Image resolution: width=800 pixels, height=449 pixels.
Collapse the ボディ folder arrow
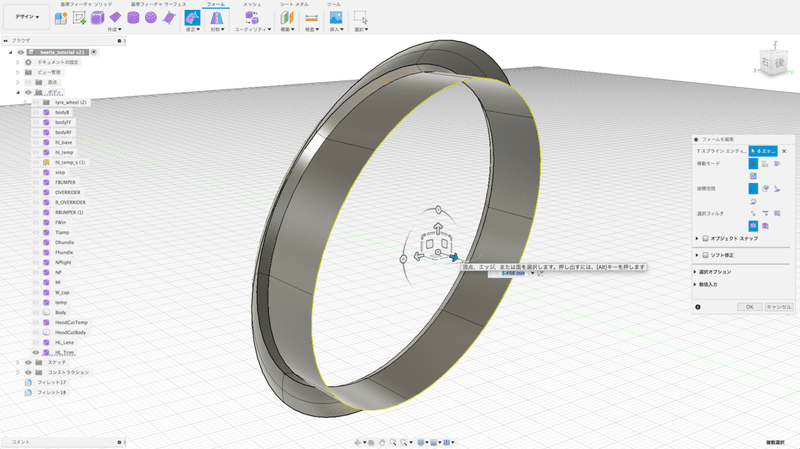click(18, 92)
